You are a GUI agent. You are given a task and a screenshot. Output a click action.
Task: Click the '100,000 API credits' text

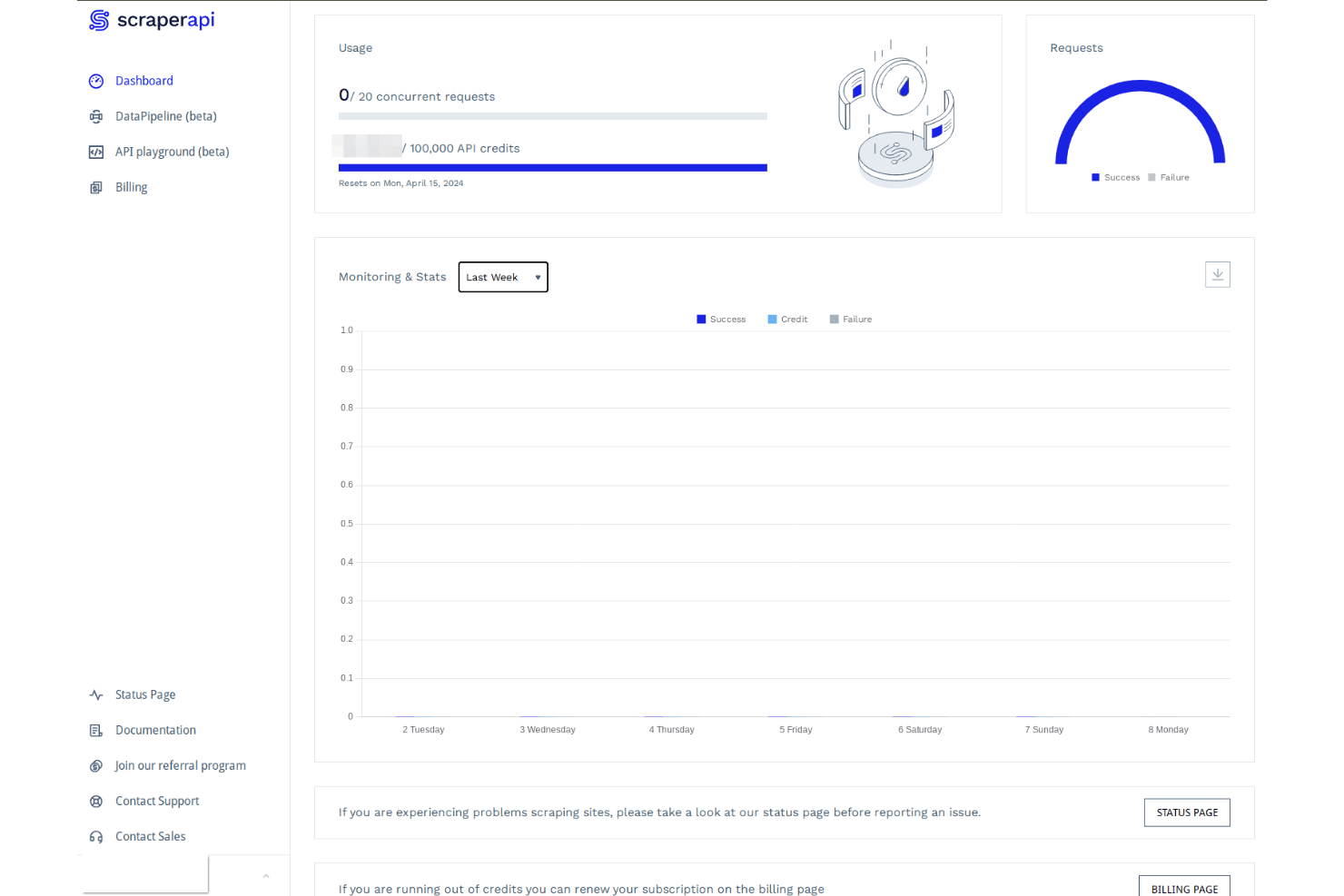(x=465, y=149)
